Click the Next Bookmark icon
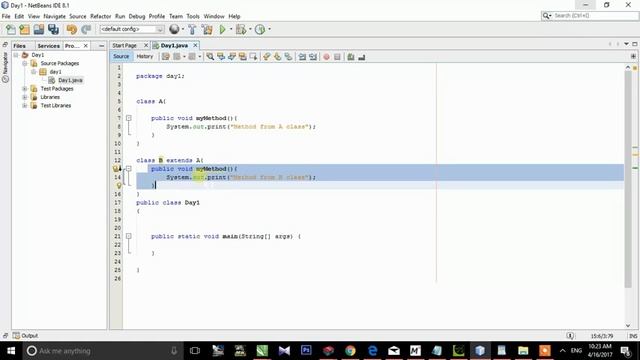Viewport: 640px width, 360px height. [278, 57]
